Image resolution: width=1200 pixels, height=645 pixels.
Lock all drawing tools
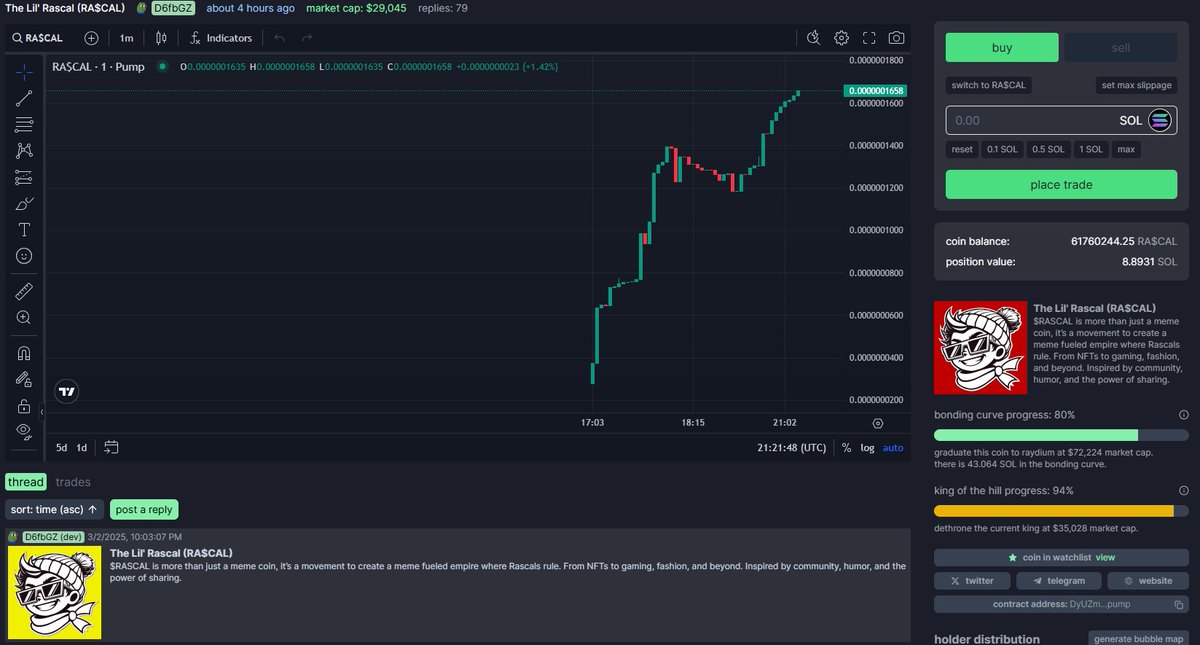24,406
